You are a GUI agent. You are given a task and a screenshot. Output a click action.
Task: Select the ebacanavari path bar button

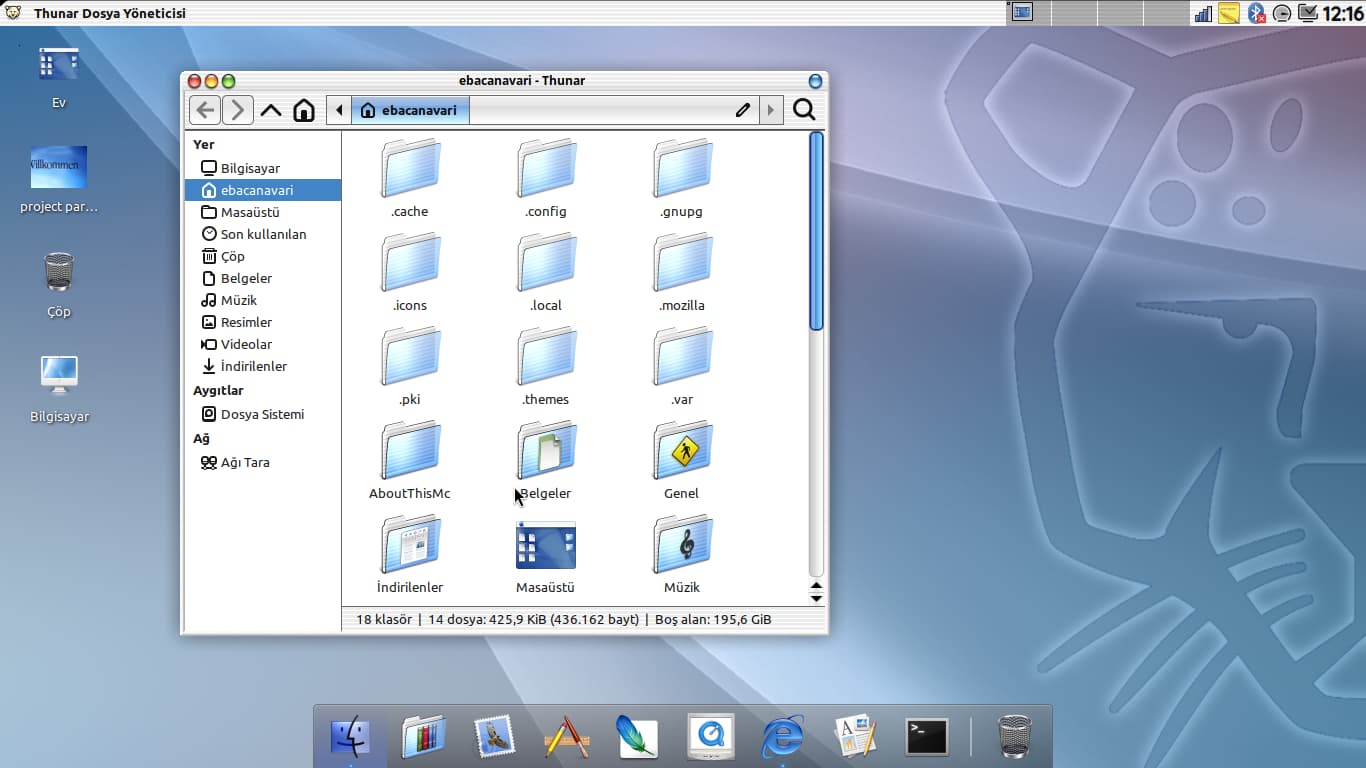pos(410,110)
